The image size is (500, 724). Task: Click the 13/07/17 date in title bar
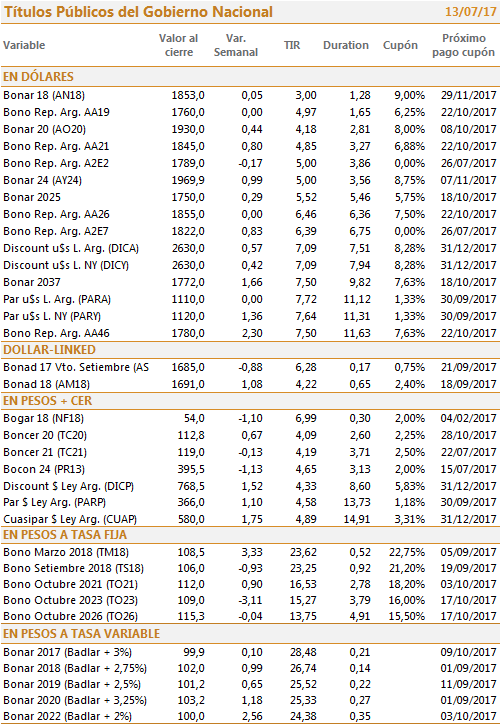pos(470,12)
